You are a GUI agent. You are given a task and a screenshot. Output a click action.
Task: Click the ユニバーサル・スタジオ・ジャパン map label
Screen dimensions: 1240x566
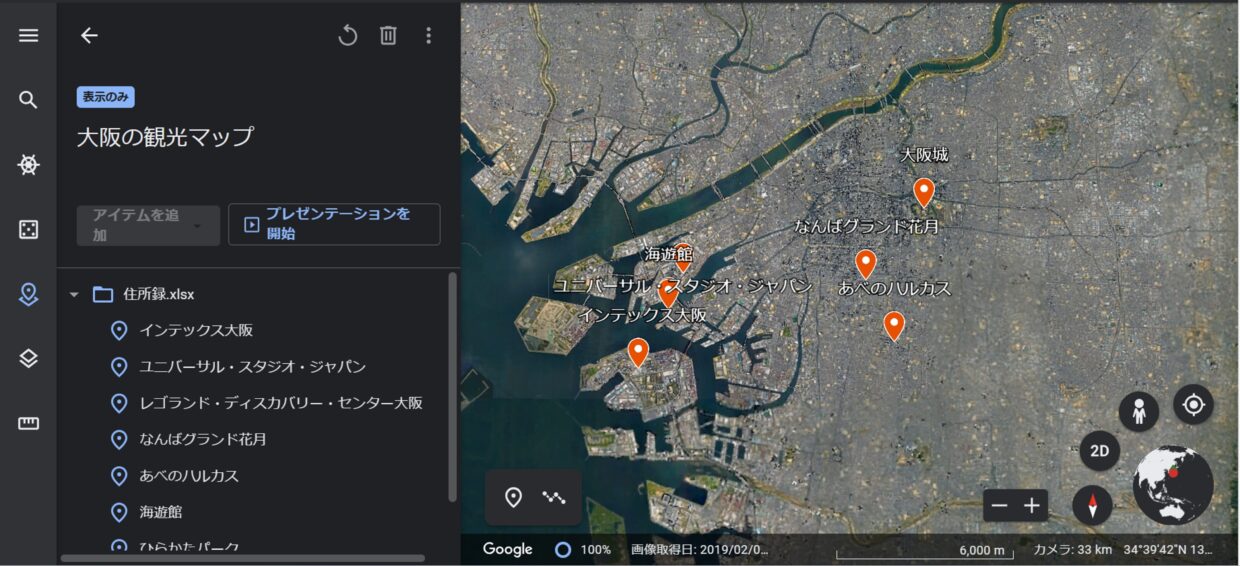pos(683,286)
